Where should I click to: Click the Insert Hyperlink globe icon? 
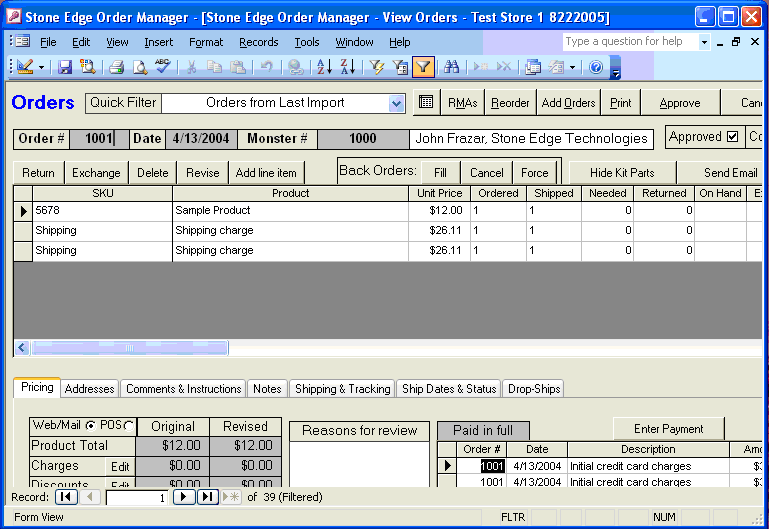[295, 67]
